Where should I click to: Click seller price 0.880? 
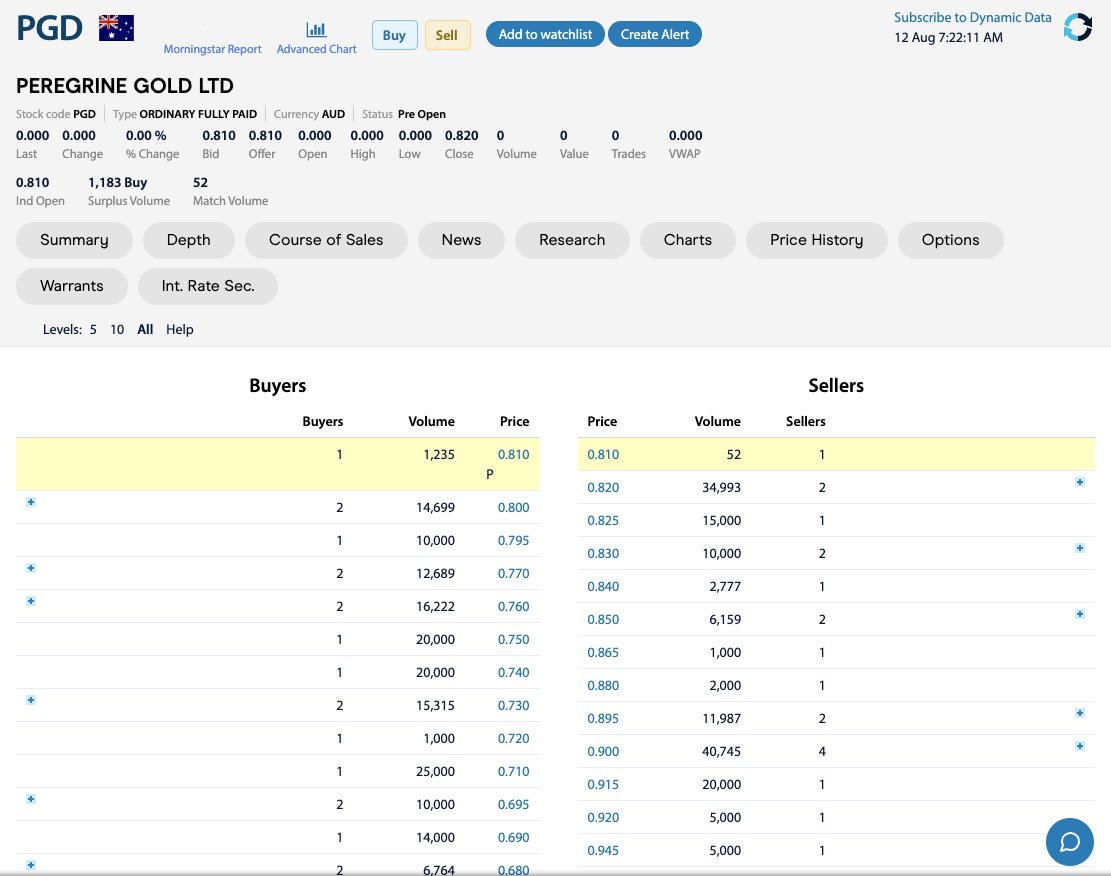pos(603,686)
